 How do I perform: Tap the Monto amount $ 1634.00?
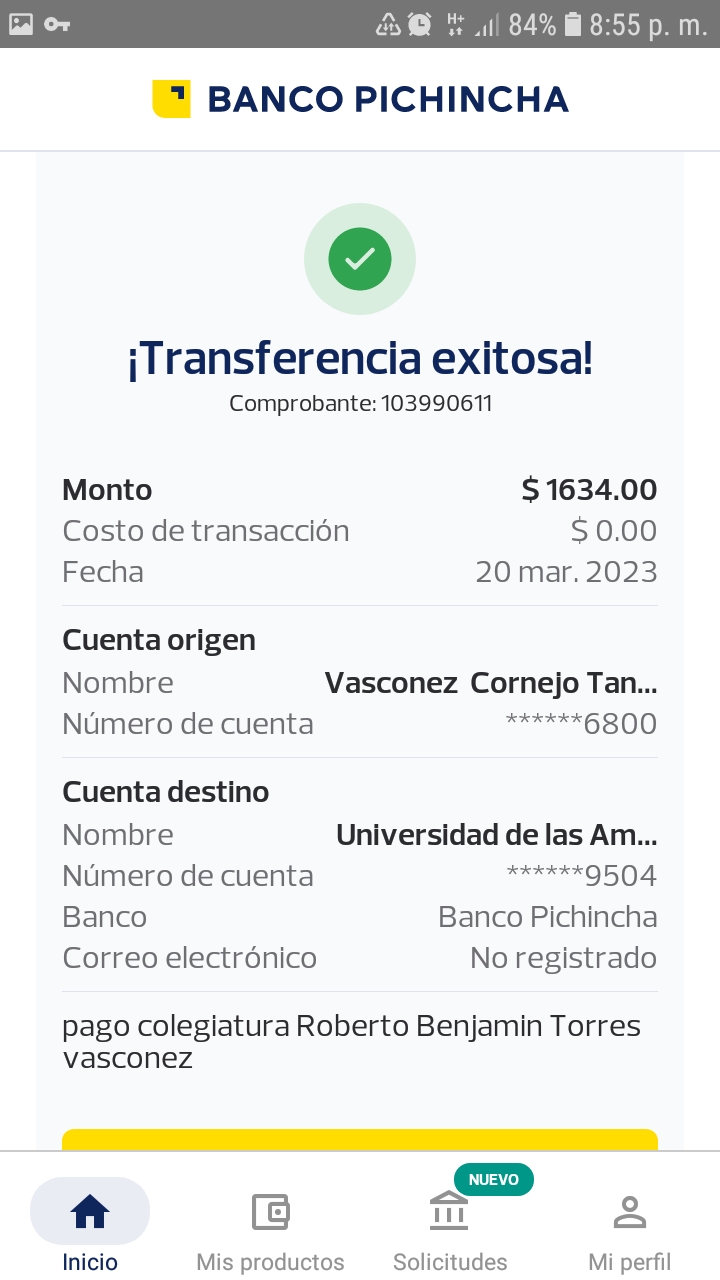(x=589, y=490)
